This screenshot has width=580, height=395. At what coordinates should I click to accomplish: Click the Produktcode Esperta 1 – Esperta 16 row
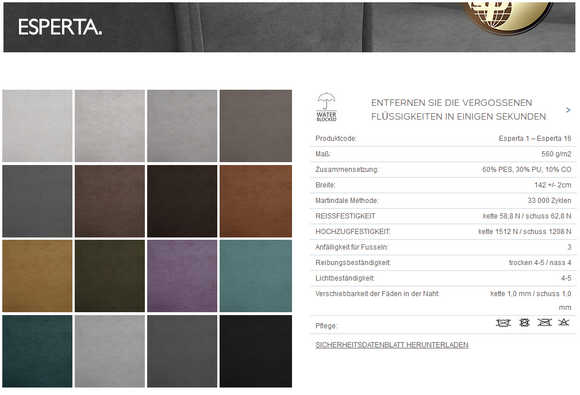pos(443,139)
